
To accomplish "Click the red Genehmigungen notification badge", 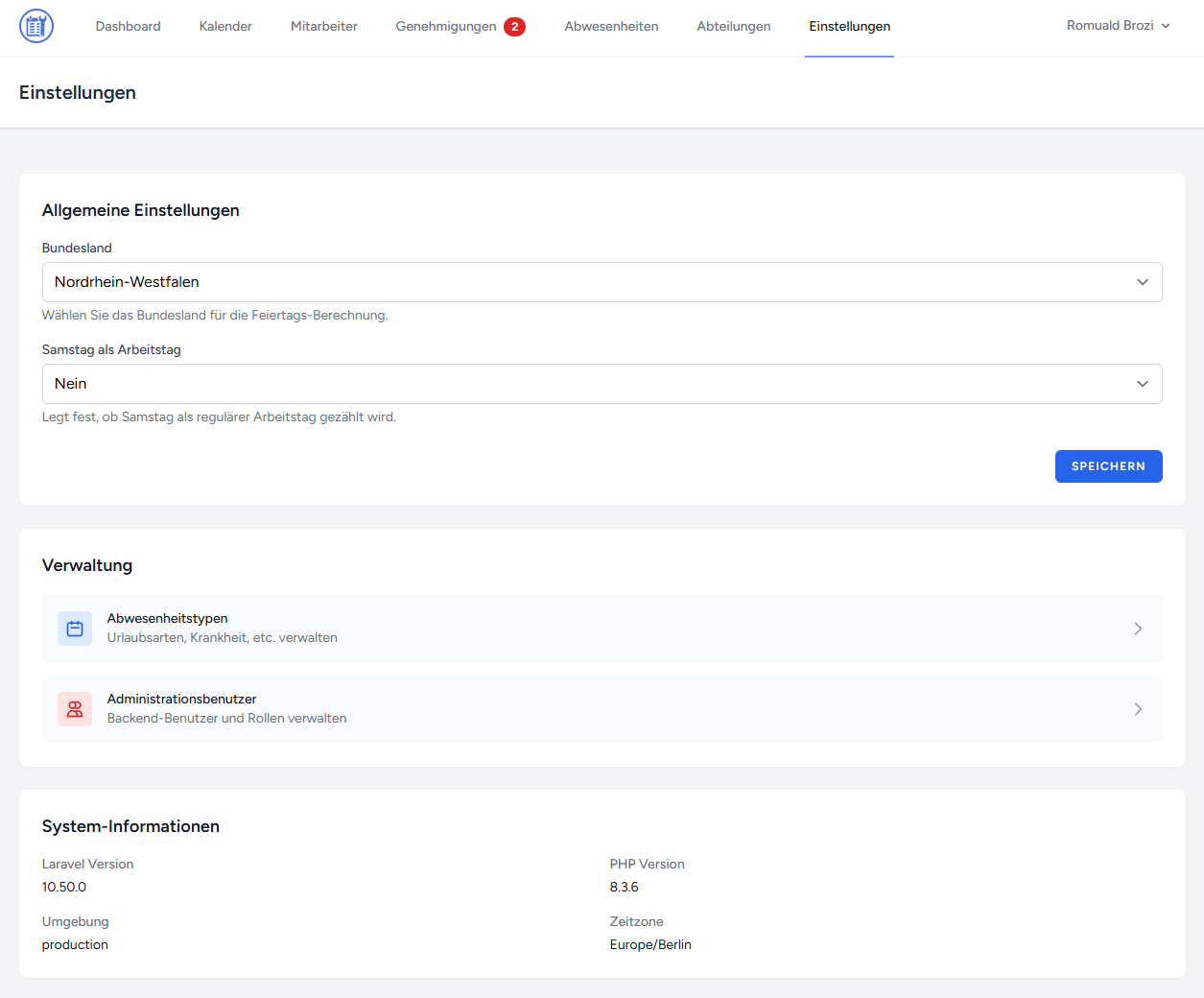I will (x=514, y=27).
